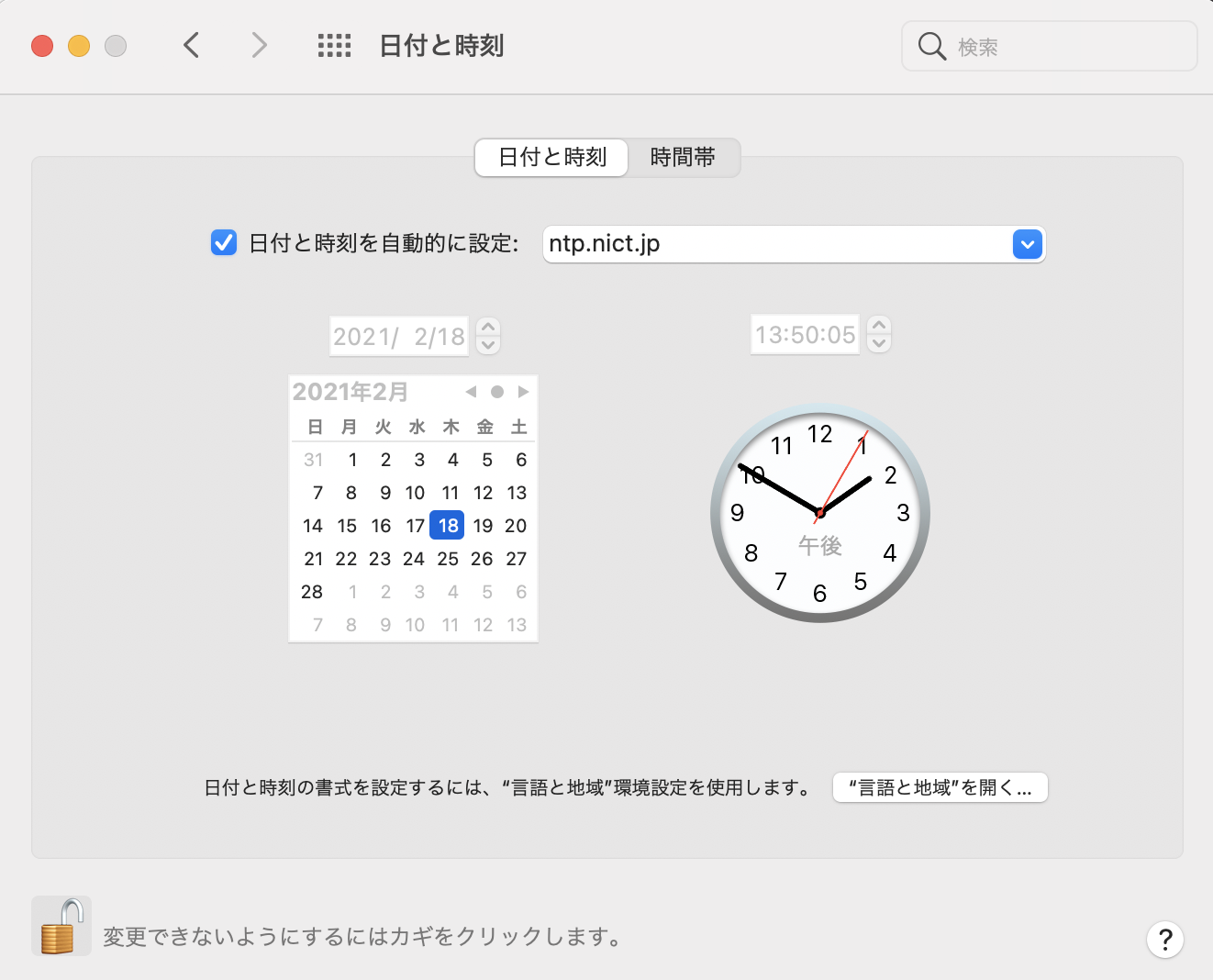
Task: Click the 2021/2/18 date field
Action: [x=399, y=337]
